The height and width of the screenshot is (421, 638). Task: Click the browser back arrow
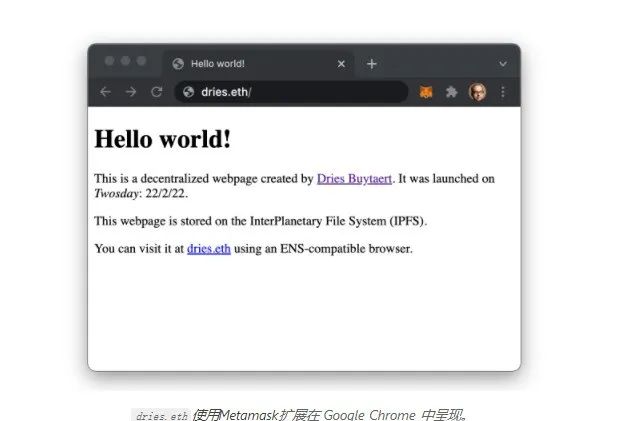105,92
